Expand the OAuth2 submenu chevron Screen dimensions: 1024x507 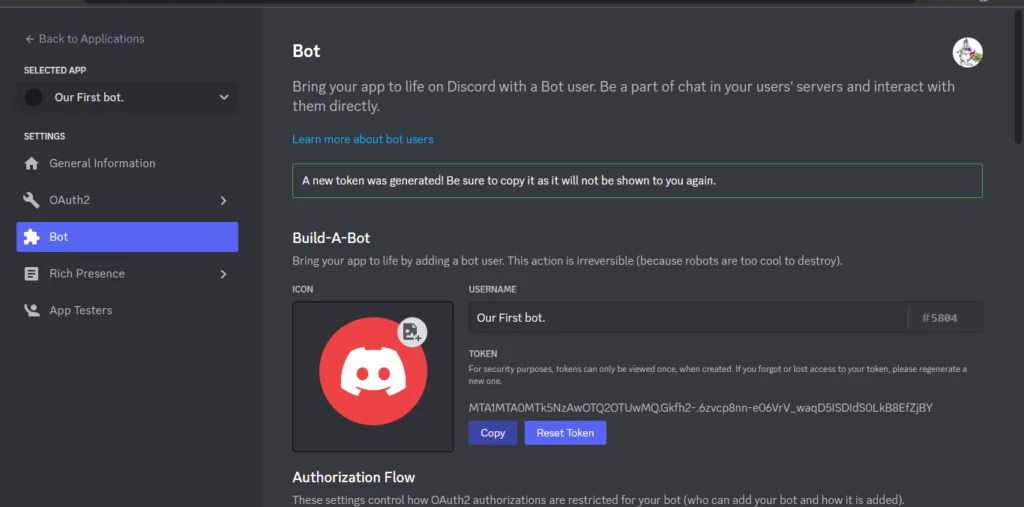pyautogui.click(x=223, y=201)
